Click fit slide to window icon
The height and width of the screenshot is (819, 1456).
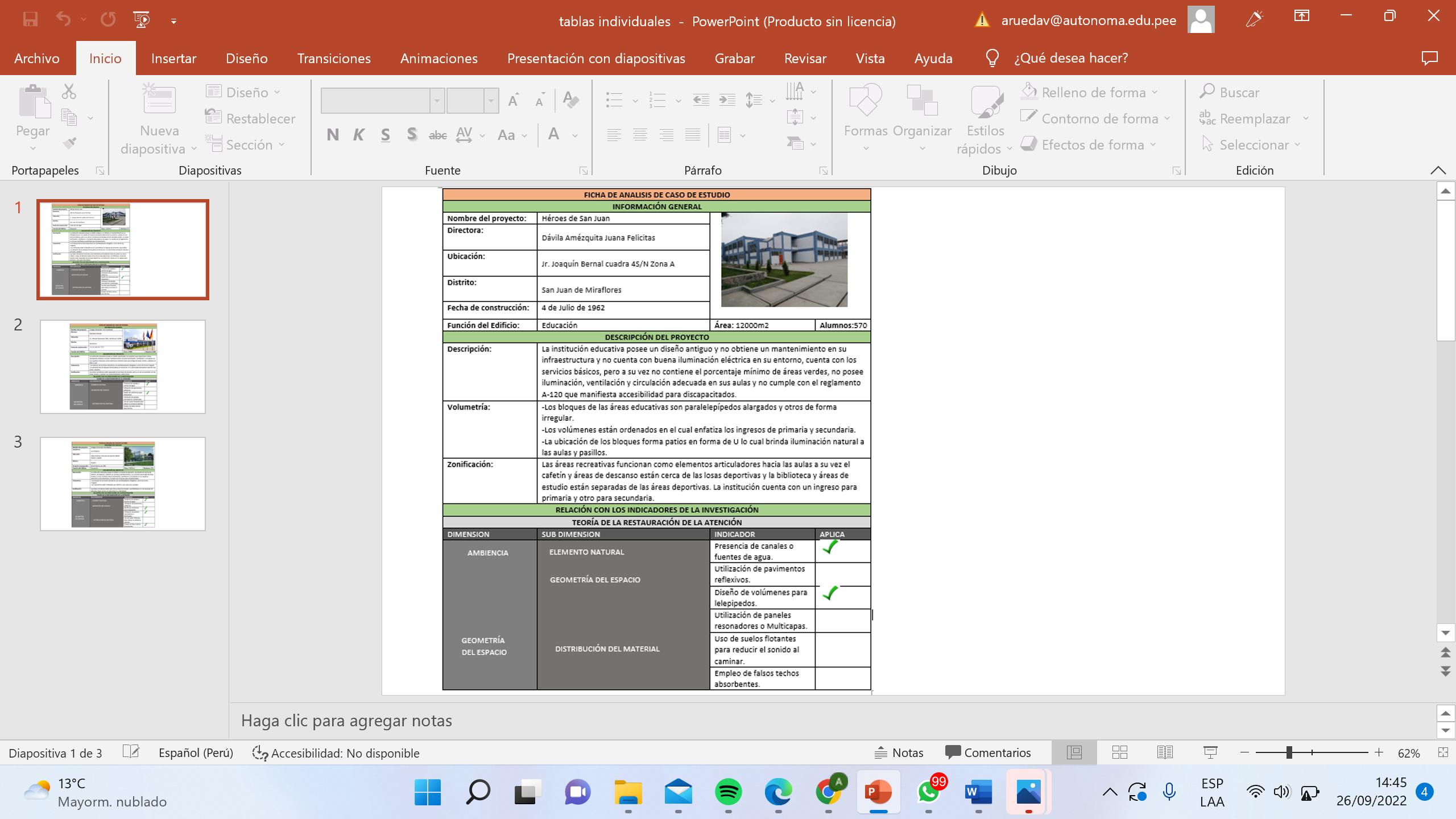coord(1443,752)
